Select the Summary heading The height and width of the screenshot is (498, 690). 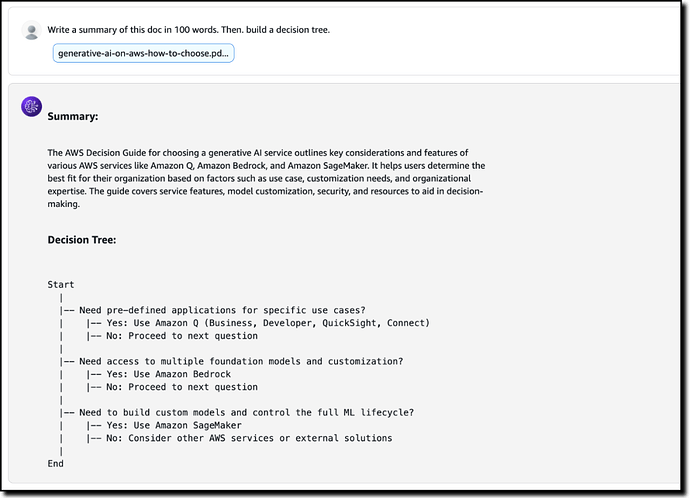coord(73,117)
